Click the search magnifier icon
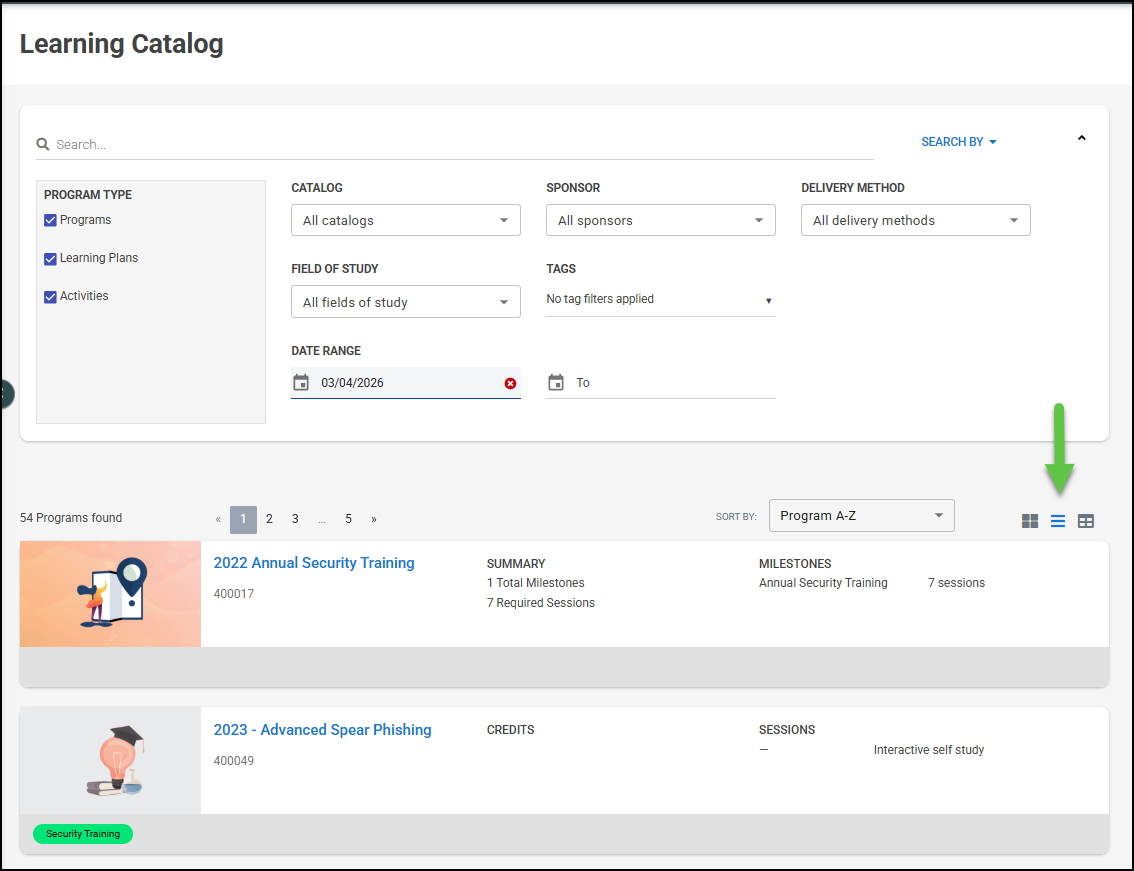 click(43, 144)
